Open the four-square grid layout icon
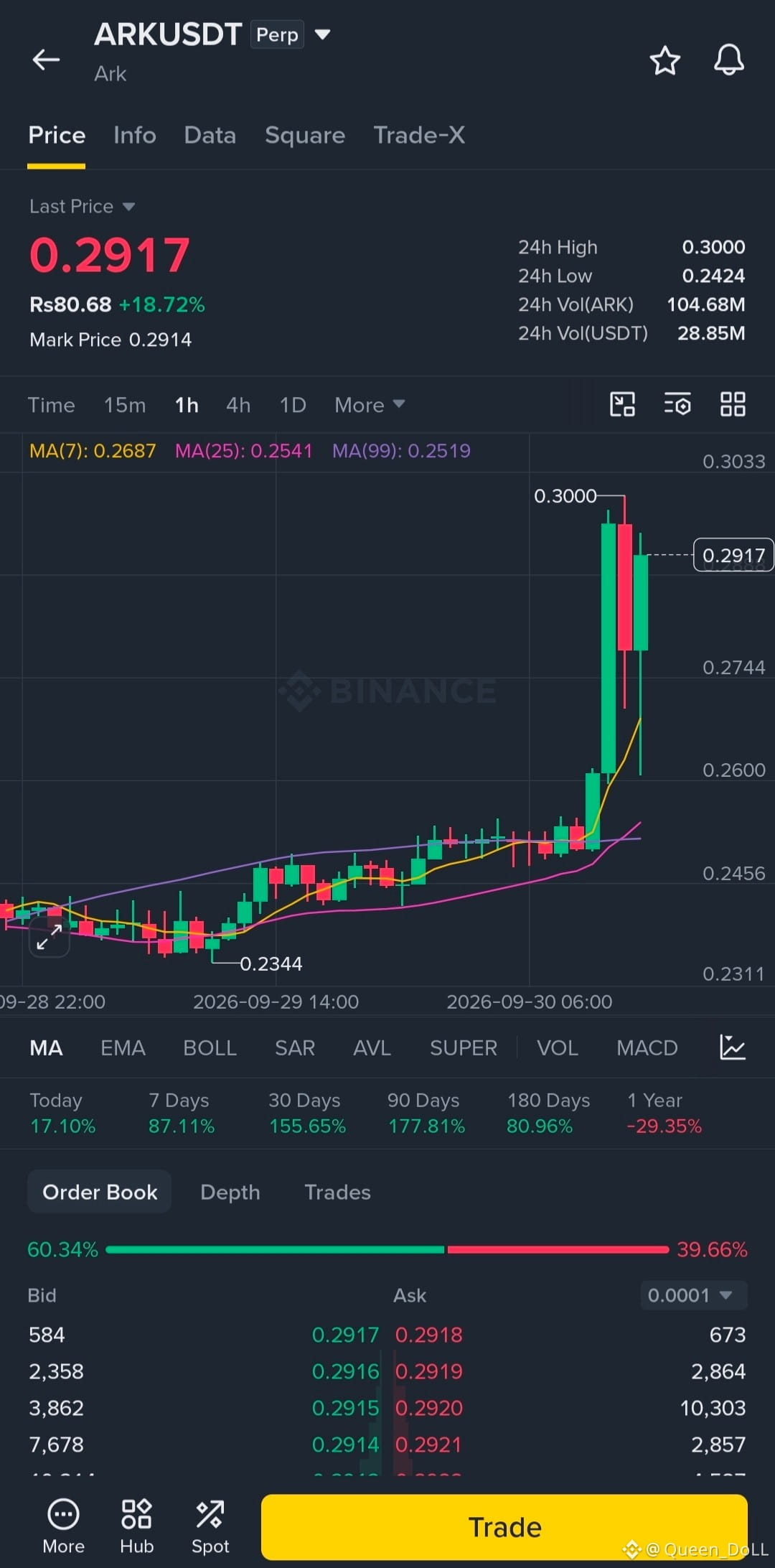This screenshot has height=1568, width=775. point(733,404)
